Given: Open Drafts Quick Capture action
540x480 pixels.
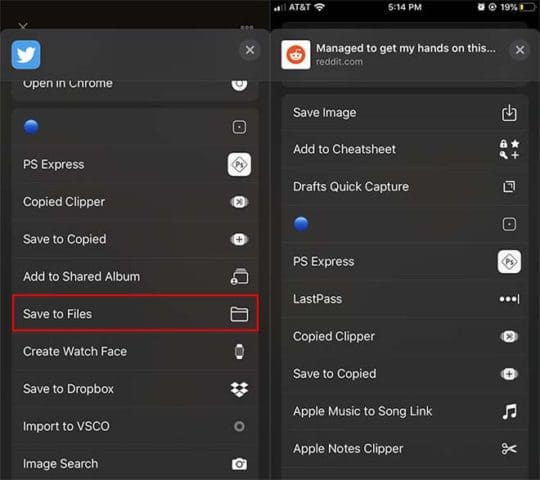Looking at the screenshot, I should (405, 187).
